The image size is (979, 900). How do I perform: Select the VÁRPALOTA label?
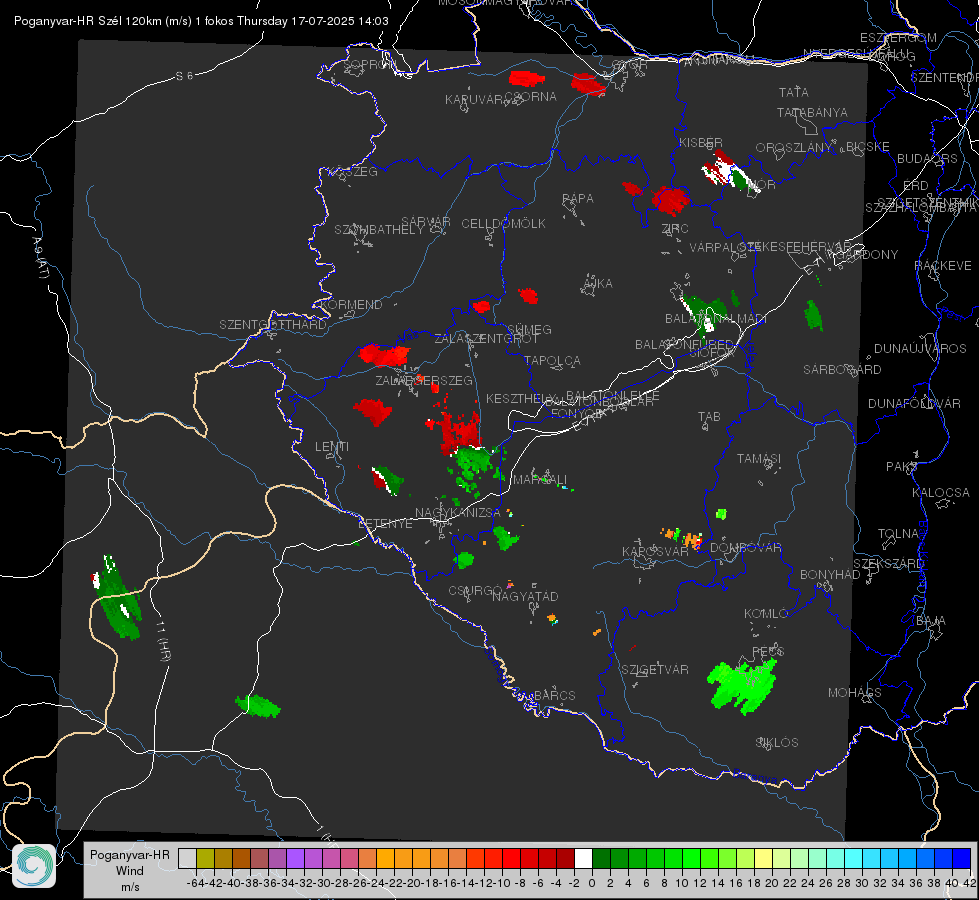pyautogui.click(x=724, y=247)
